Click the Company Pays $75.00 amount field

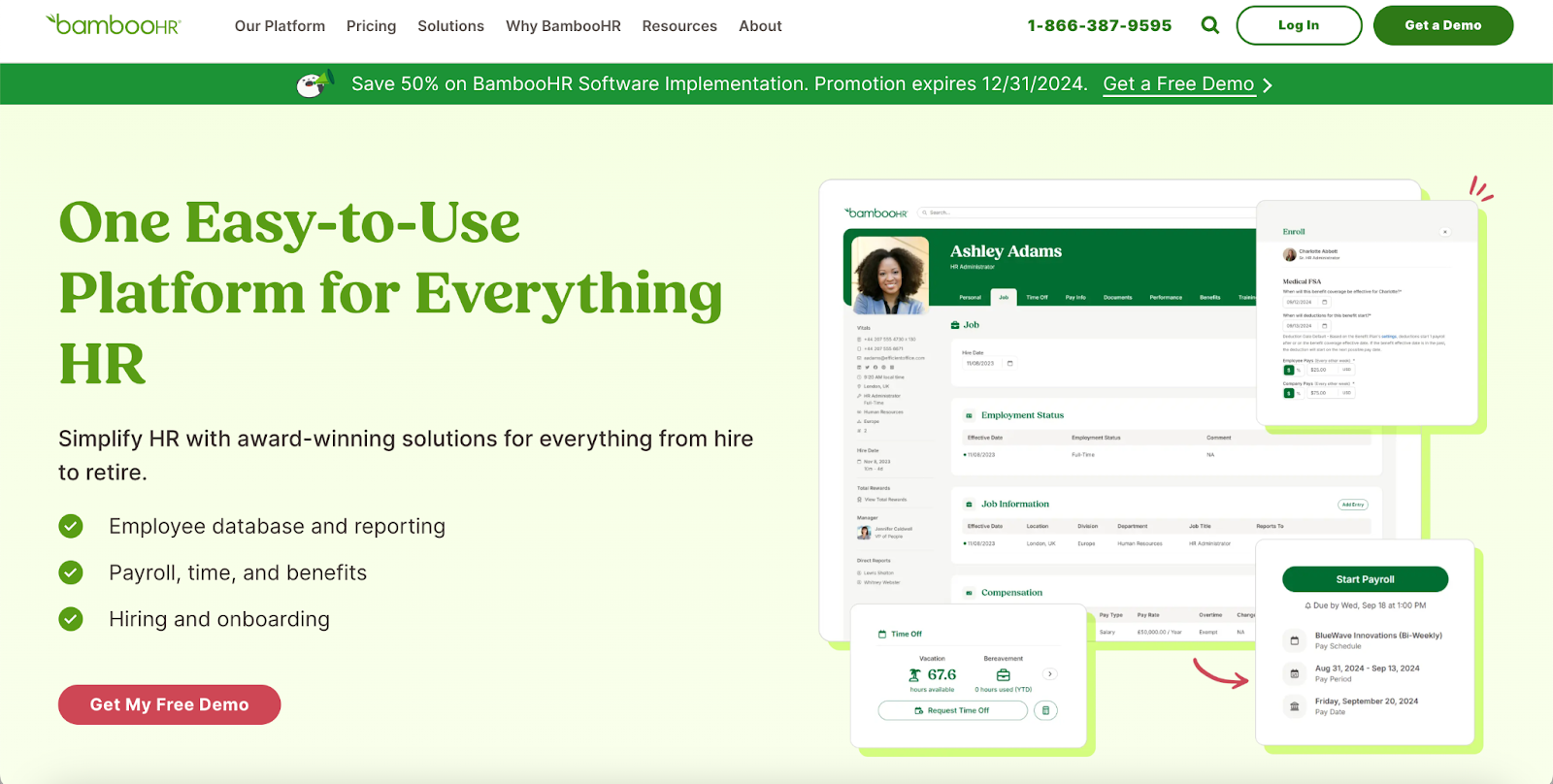(1331, 393)
